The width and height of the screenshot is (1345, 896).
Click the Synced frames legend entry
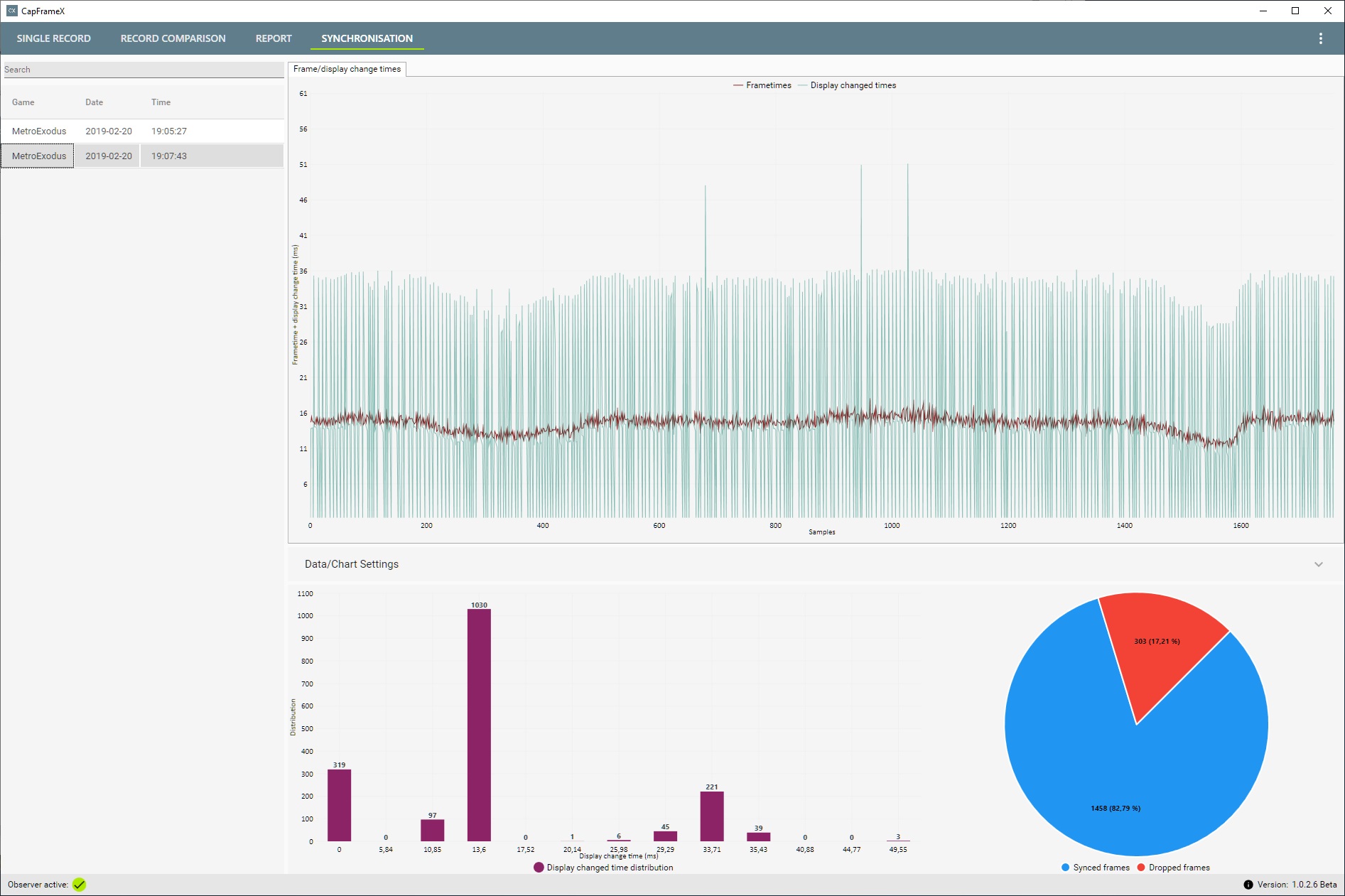tap(1095, 868)
